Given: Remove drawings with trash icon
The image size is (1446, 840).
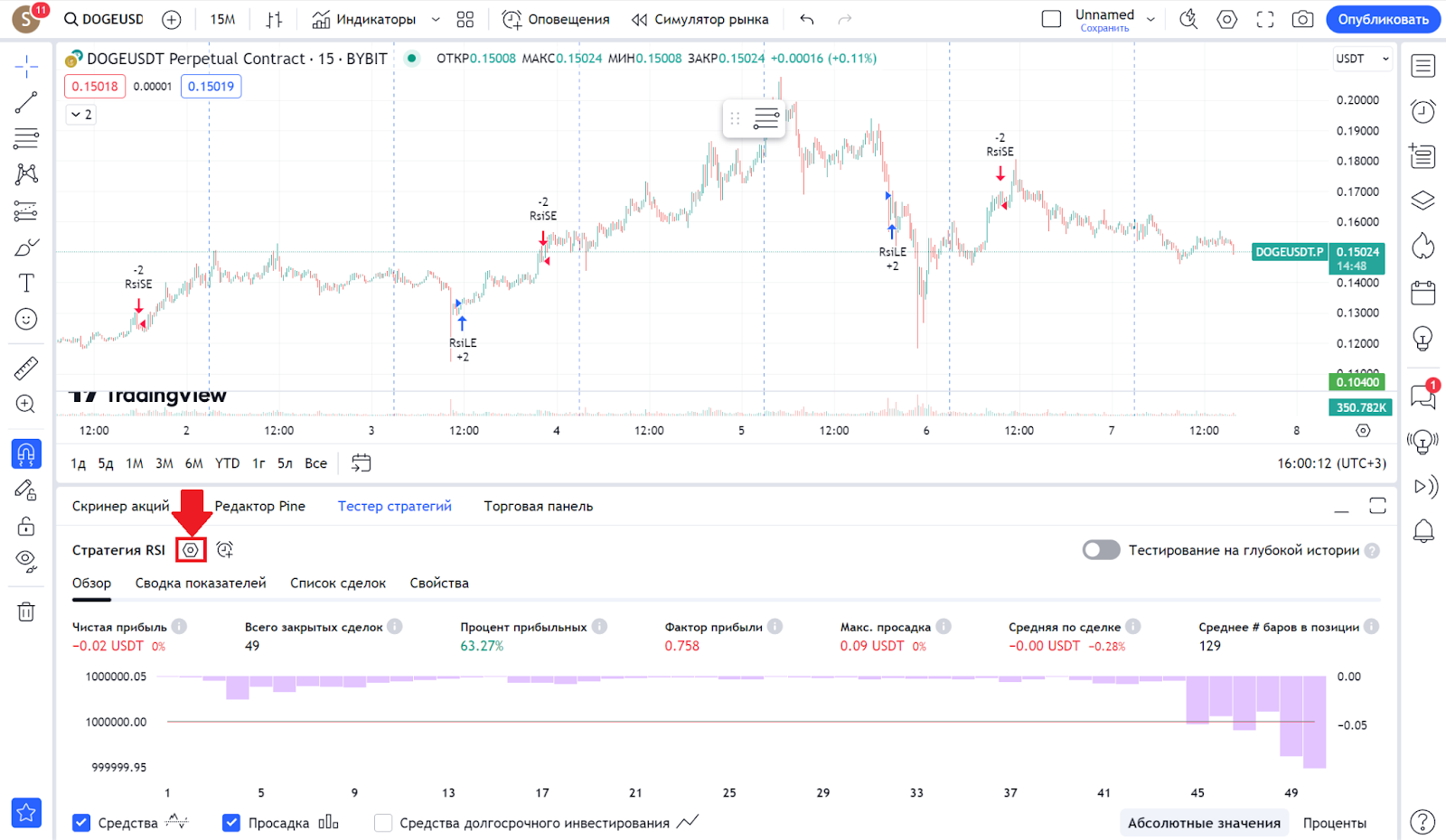Looking at the screenshot, I should 26,611.
